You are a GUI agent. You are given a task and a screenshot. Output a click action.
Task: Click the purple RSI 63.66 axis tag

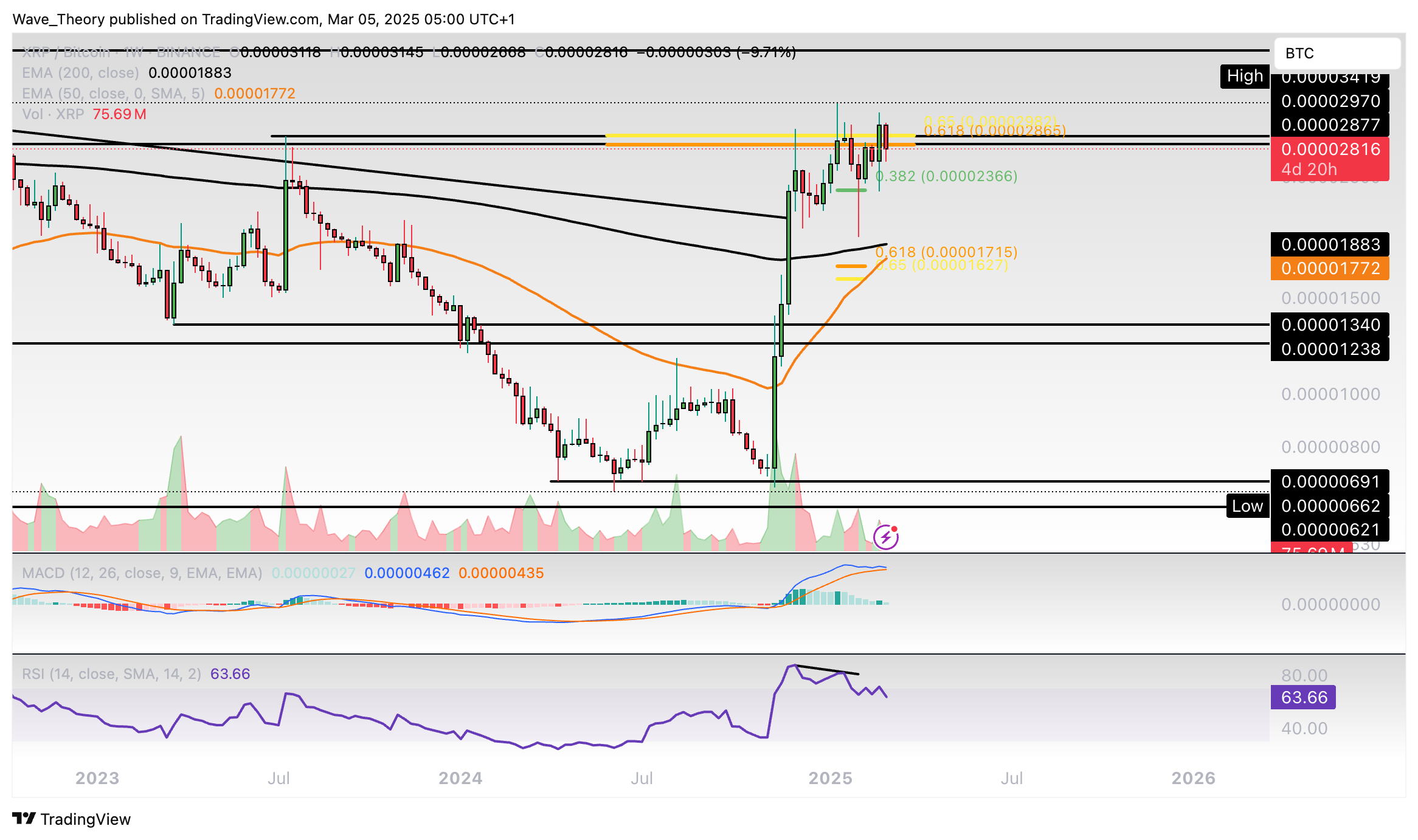click(x=1303, y=697)
